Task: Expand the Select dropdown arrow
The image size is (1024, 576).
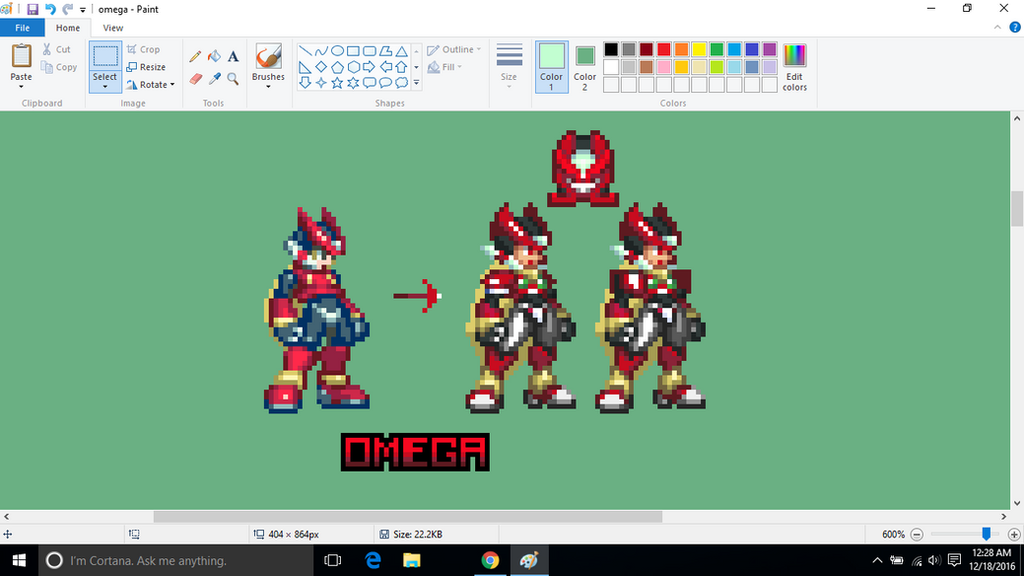Action: point(104,87)
